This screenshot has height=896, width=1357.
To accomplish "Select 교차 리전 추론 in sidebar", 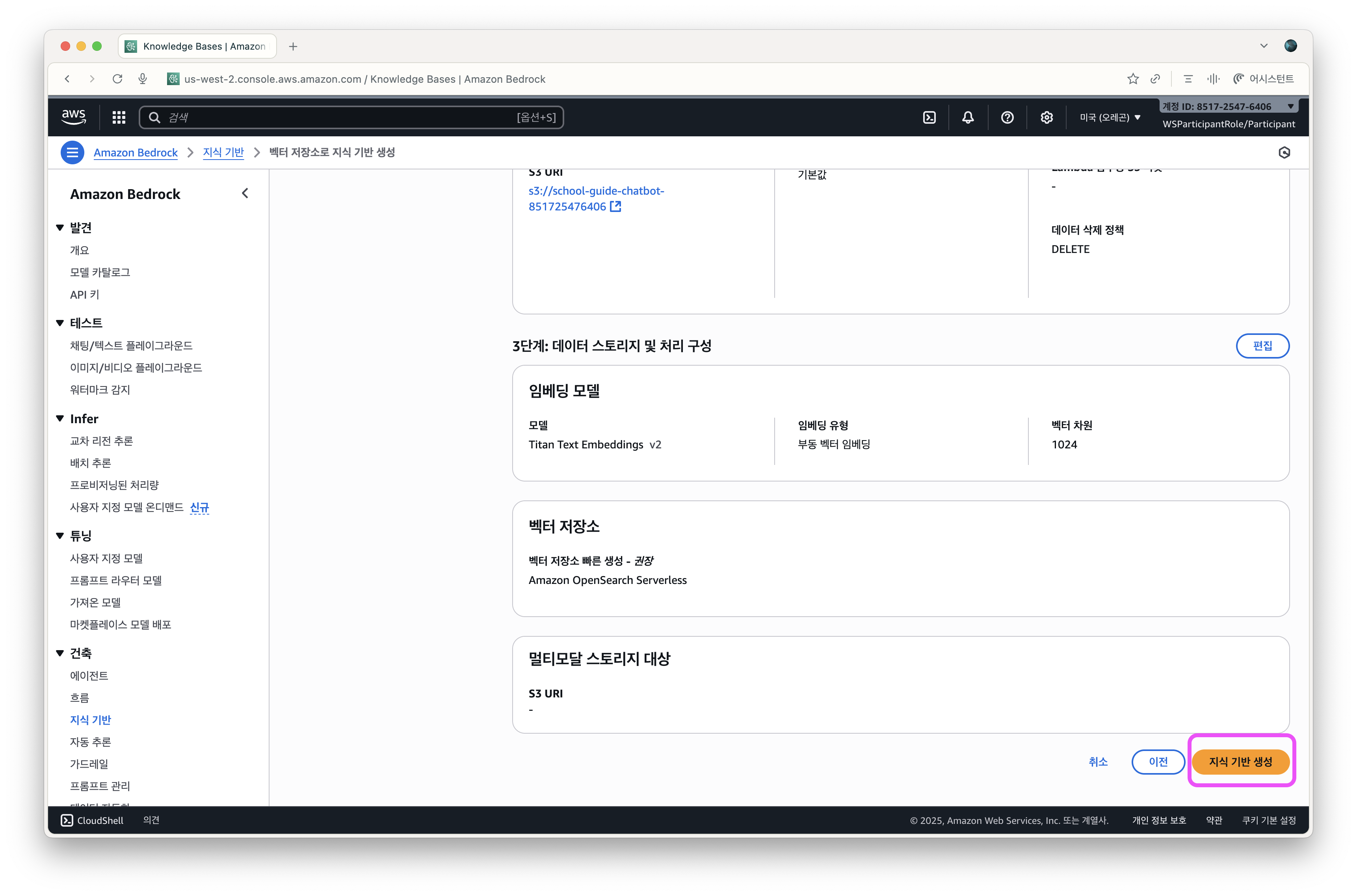I will point(101,441).
